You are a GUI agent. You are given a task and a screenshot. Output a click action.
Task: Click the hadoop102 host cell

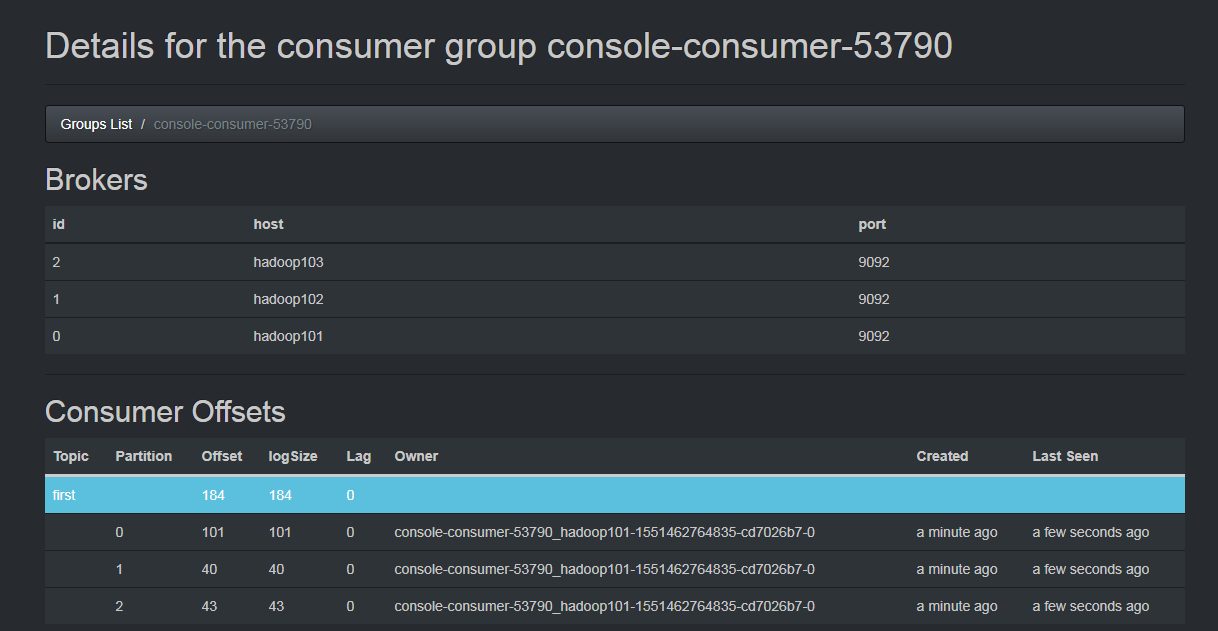click(x=288, y=299)
